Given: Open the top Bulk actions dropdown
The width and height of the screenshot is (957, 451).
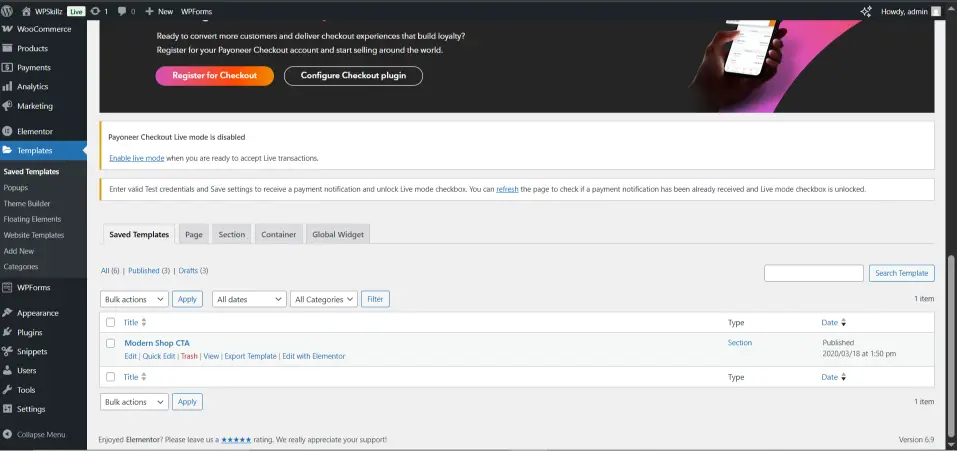Looking at the screenshot, I should pyautogui.click(x=134, y=299).
